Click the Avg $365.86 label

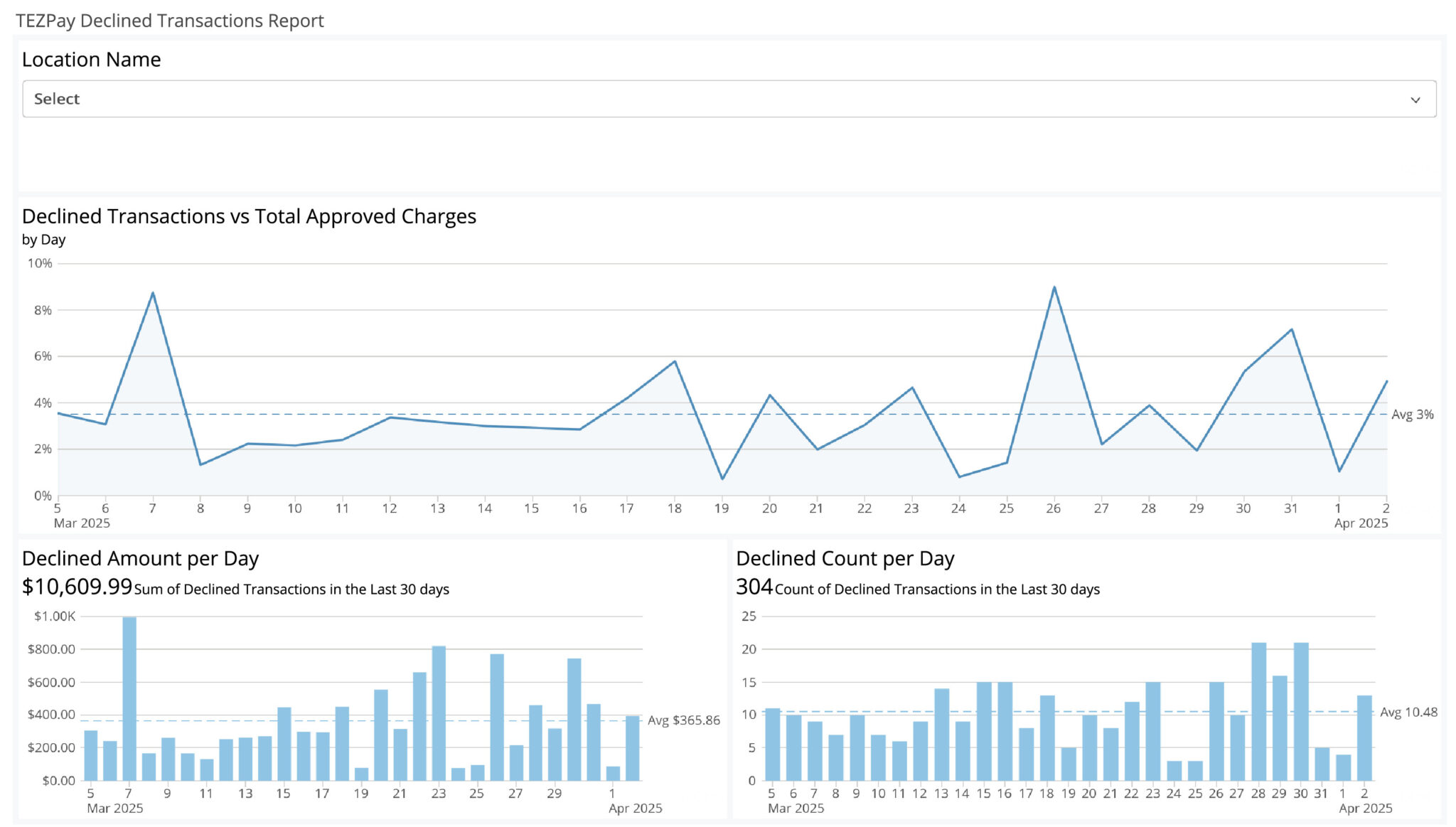click(x=683, y=720)
